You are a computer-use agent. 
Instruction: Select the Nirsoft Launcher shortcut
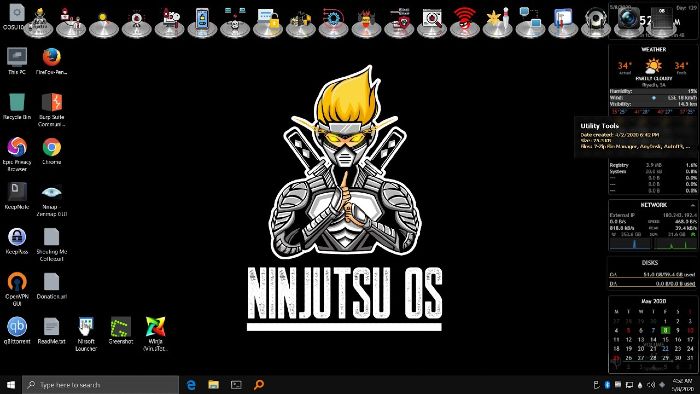(86, 334)
